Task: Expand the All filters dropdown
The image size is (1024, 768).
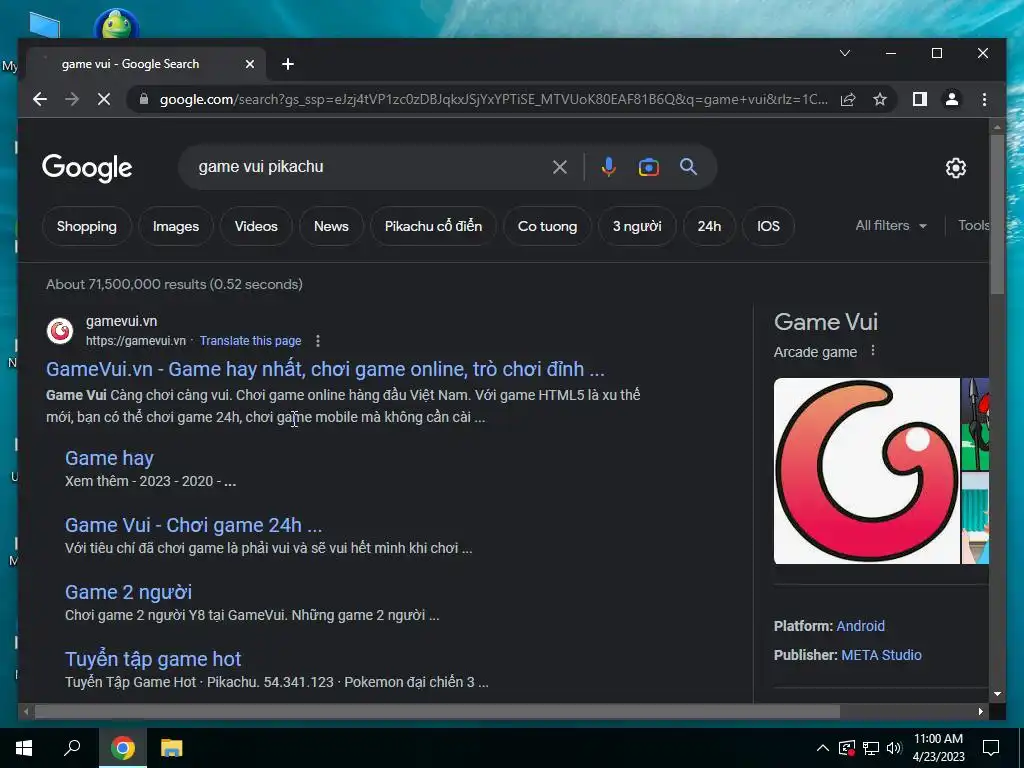Action: (891, 225)
